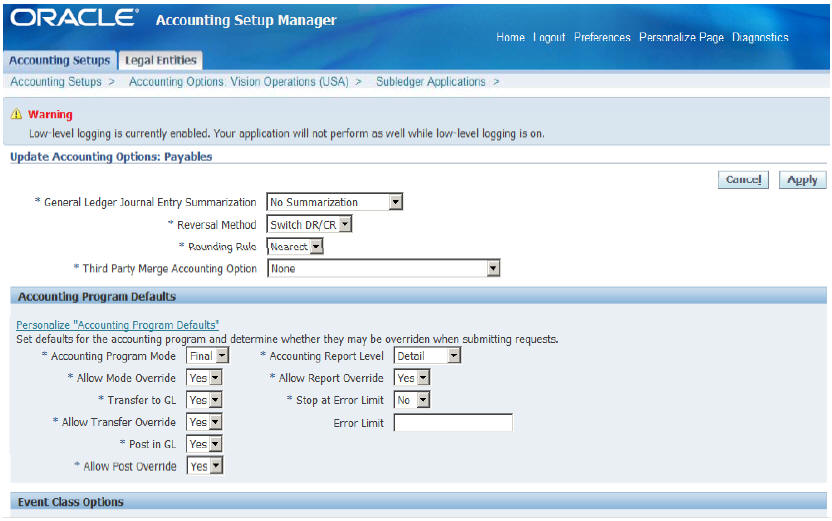Click the Error Limit text field
The height and width of the screenshot is (521, 832).
[x=452, y=423]
